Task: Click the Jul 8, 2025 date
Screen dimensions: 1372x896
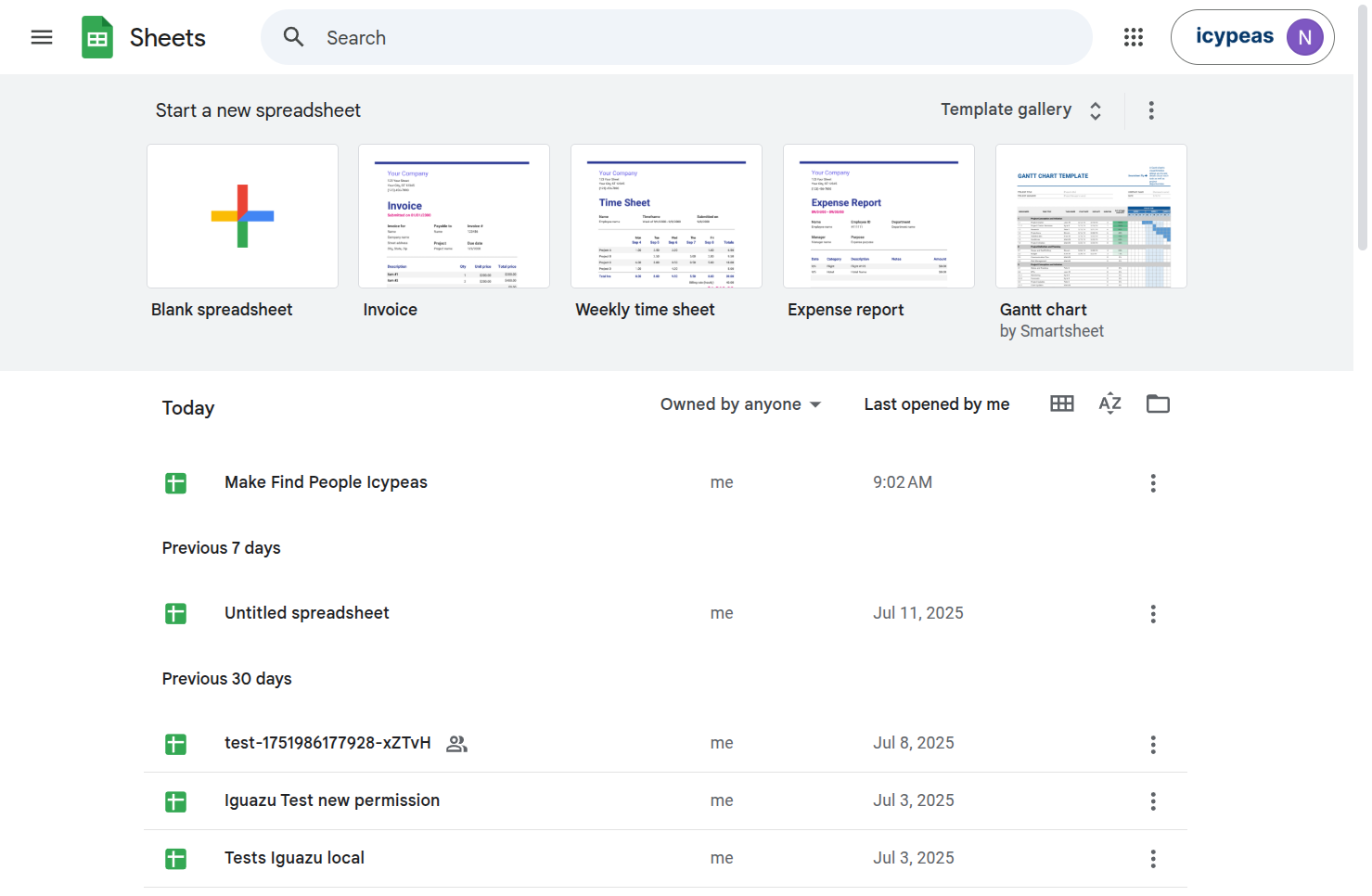Action: [x=914, y=743]
